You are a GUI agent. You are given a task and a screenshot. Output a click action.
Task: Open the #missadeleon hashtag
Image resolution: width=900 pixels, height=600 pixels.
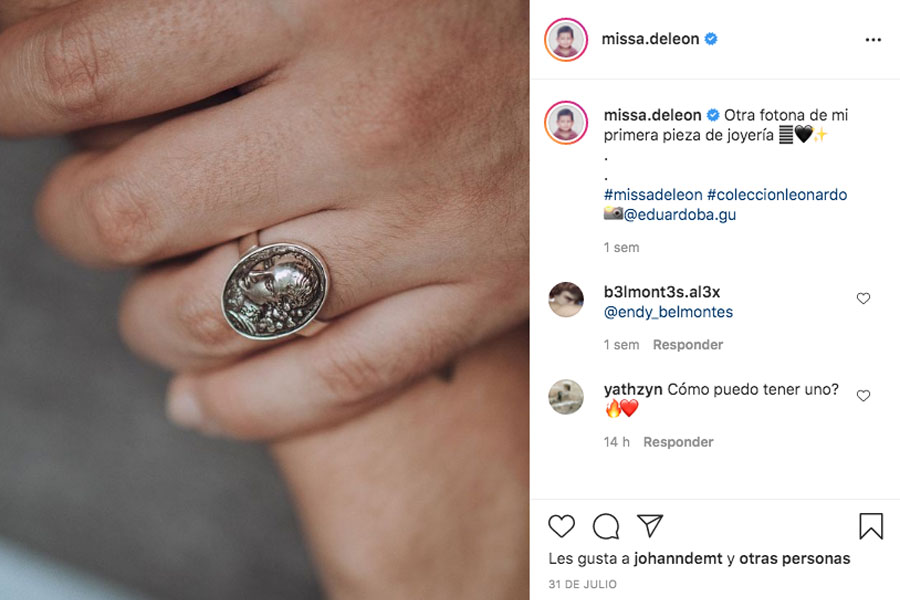click(x=653, y=195)
